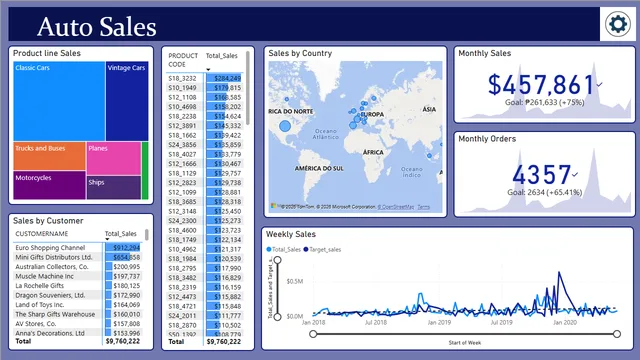Sort by CUSTOMERNAME column header

(42, 234)
